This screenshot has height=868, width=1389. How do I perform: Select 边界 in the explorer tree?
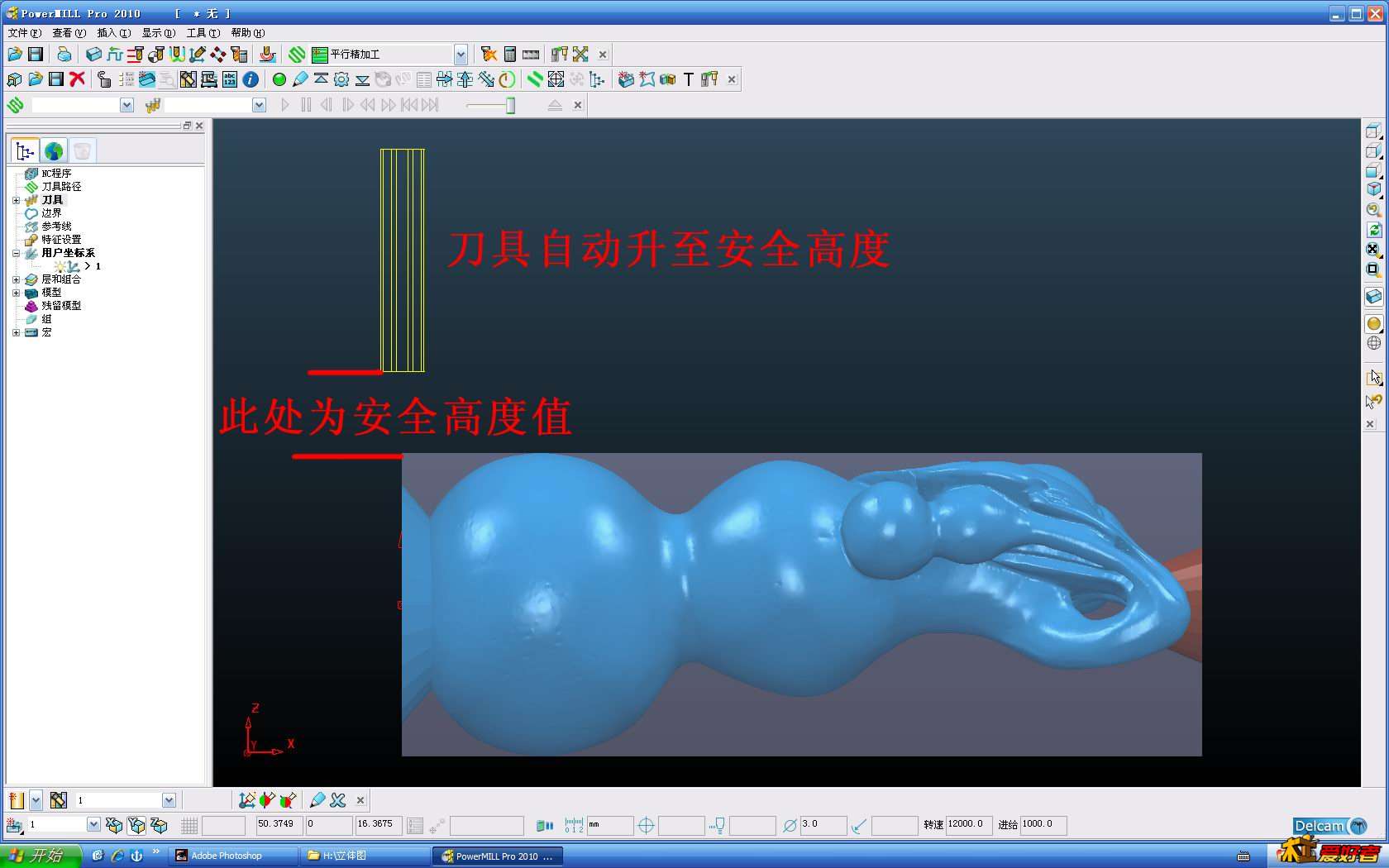click(x=51, y=213)
